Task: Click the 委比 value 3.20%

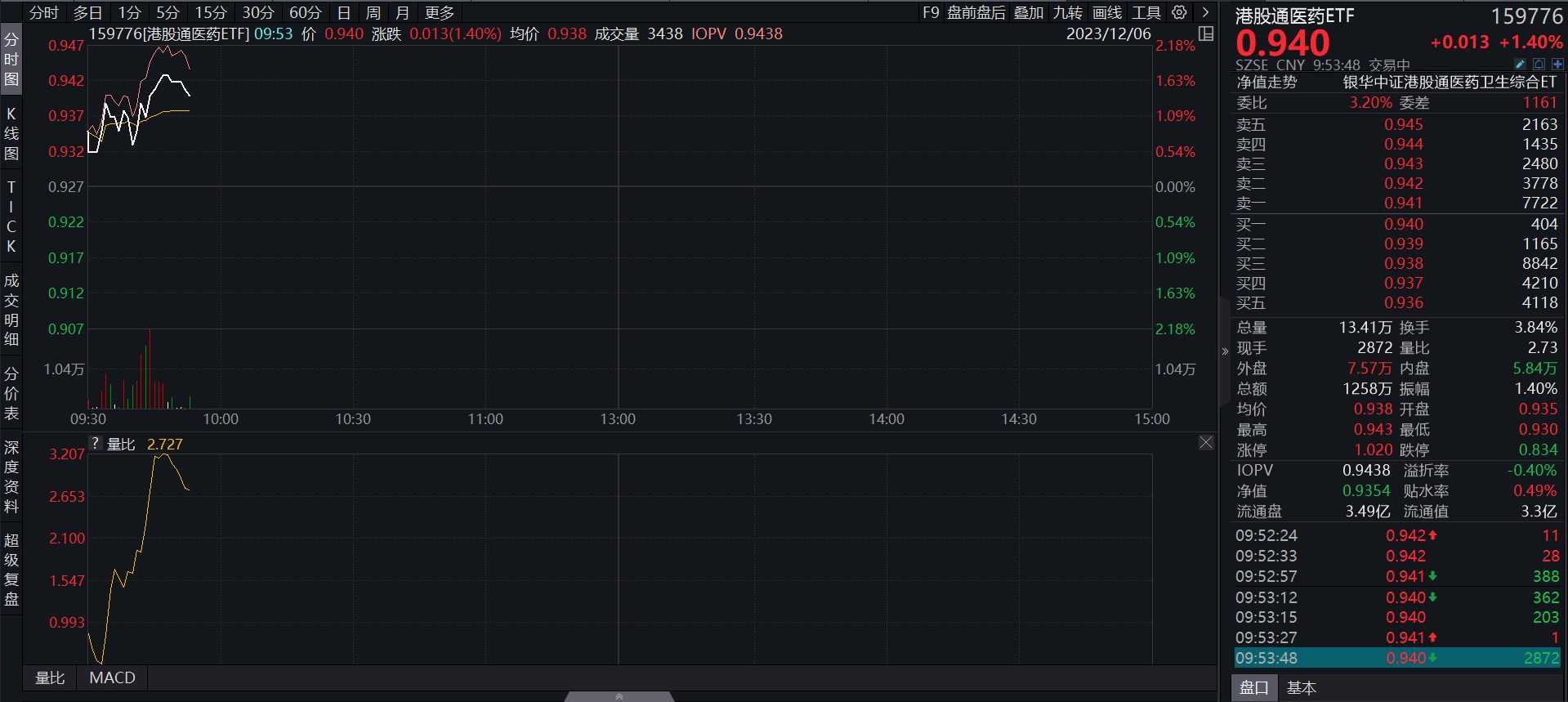Action: pyautogui.click(x=1370, y=102)
